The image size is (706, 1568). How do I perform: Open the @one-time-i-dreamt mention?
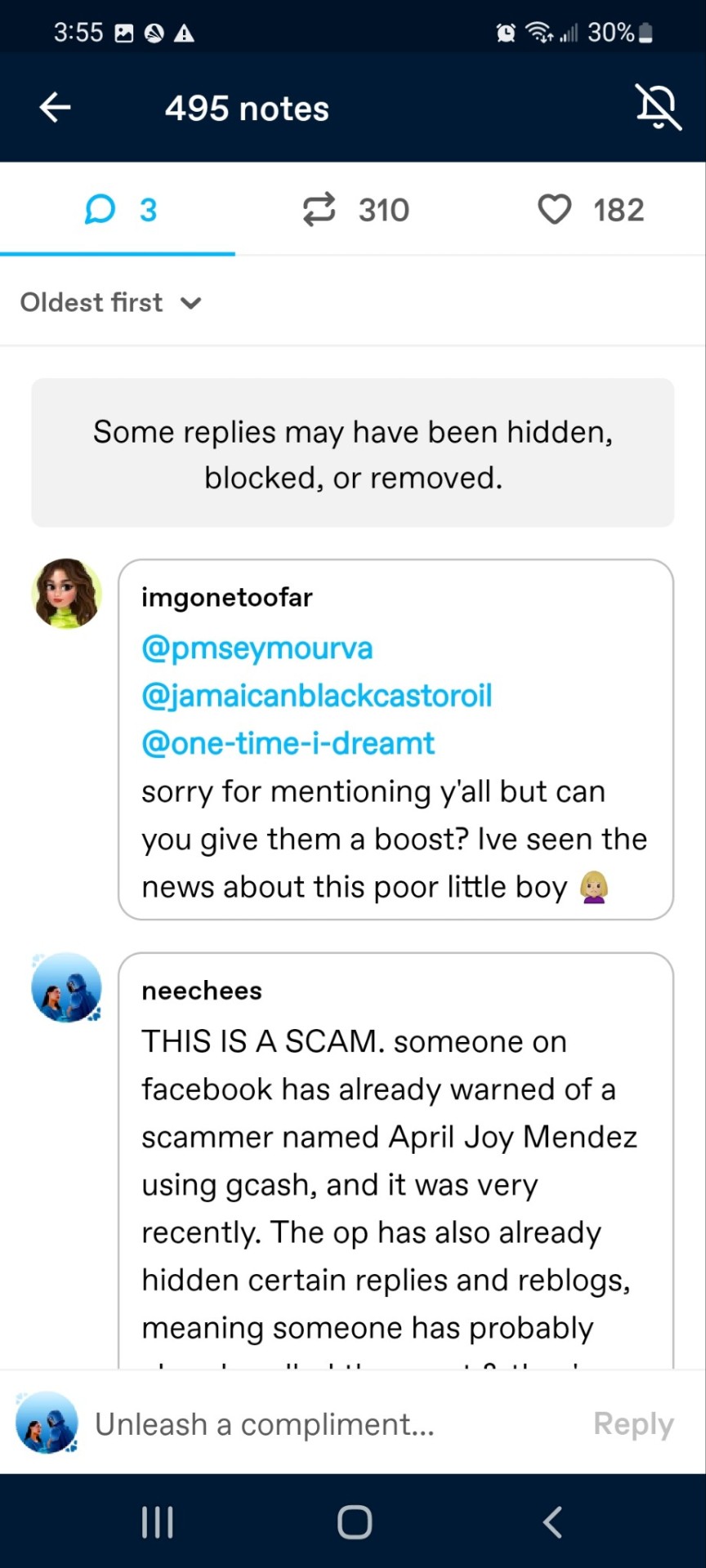pyautogui.click(x=288, y=743)
